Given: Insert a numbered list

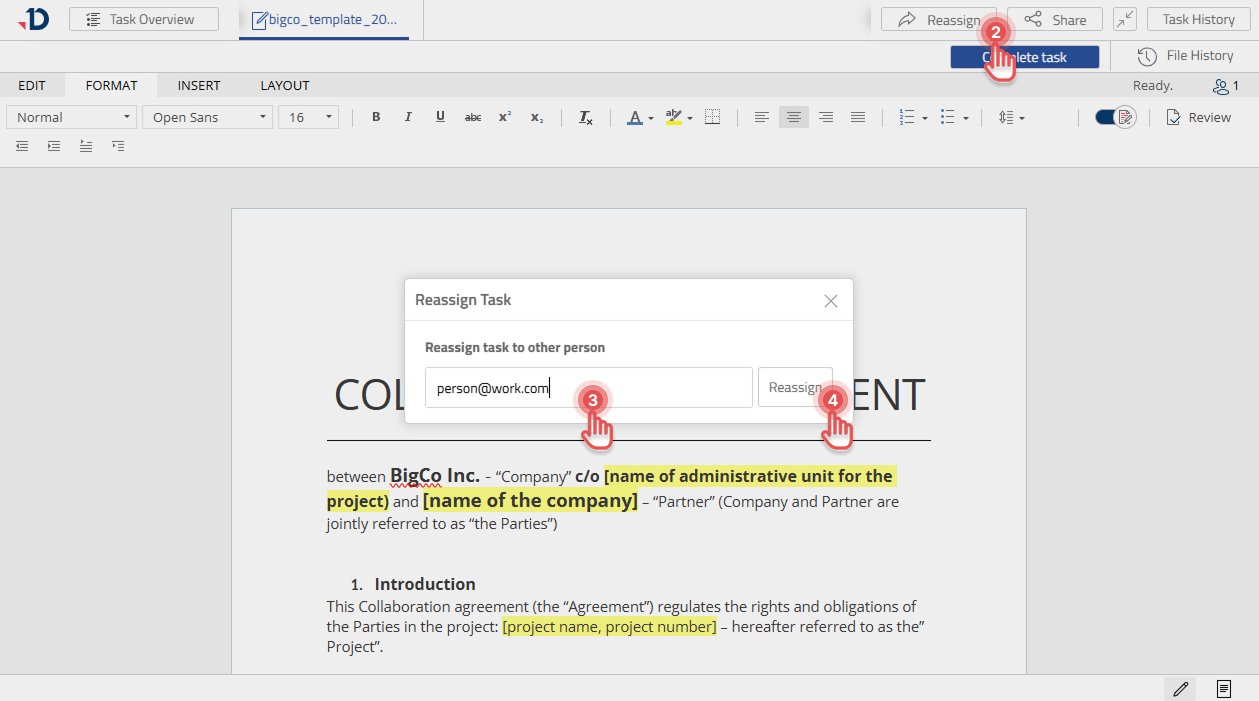Looking at the screenshot, I should tap(908, 117).
